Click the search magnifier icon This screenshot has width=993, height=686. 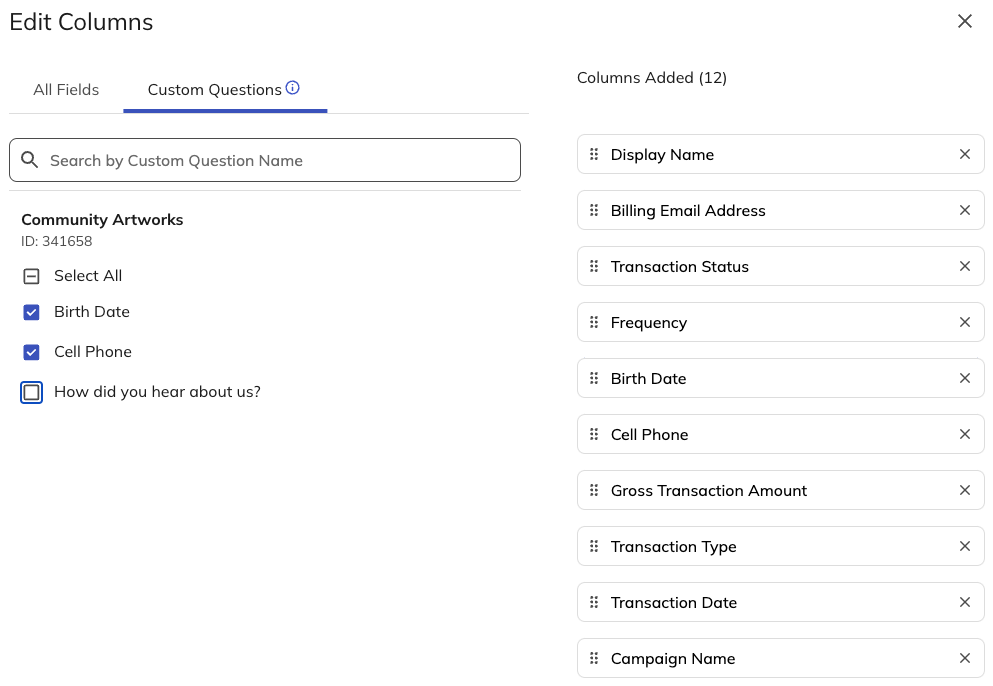(29, 160)
